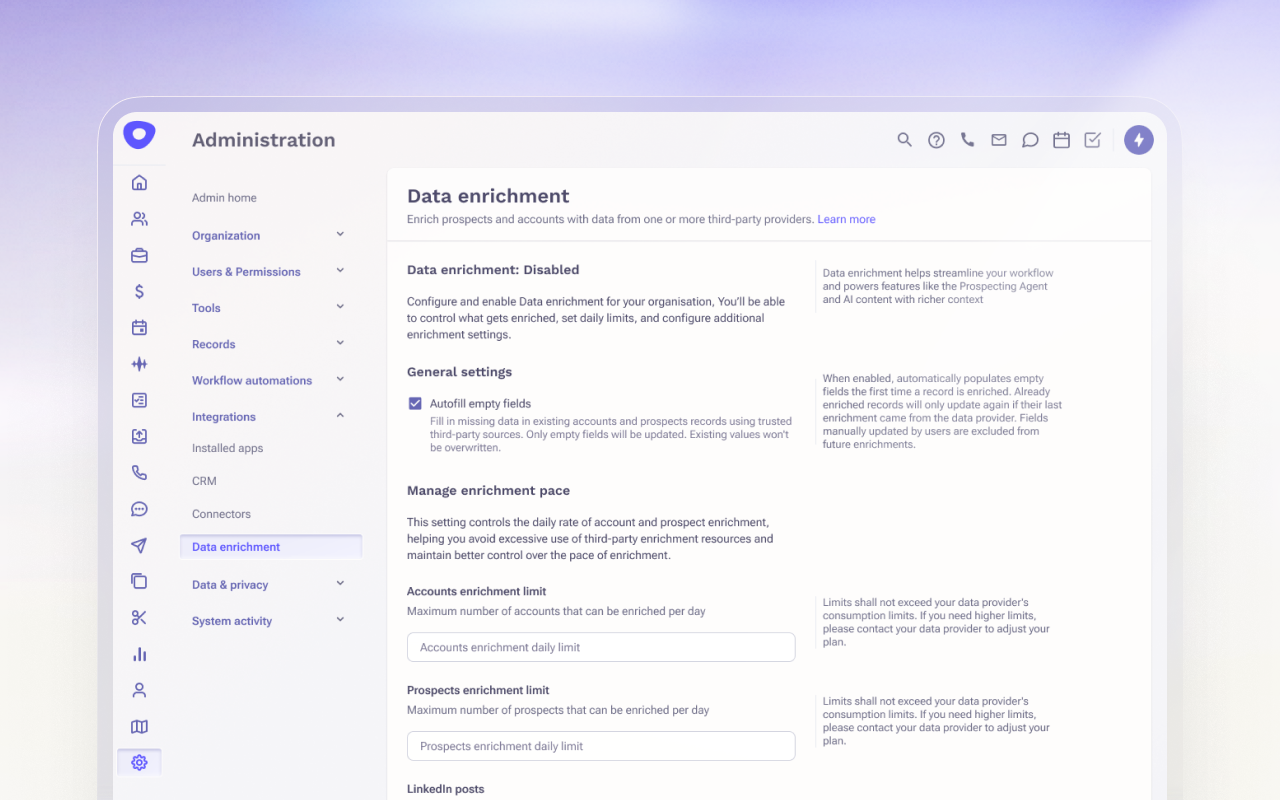Click into Prospects enrichment daily limit field
Screen dimensions: 1280x800
pos(601,746)
